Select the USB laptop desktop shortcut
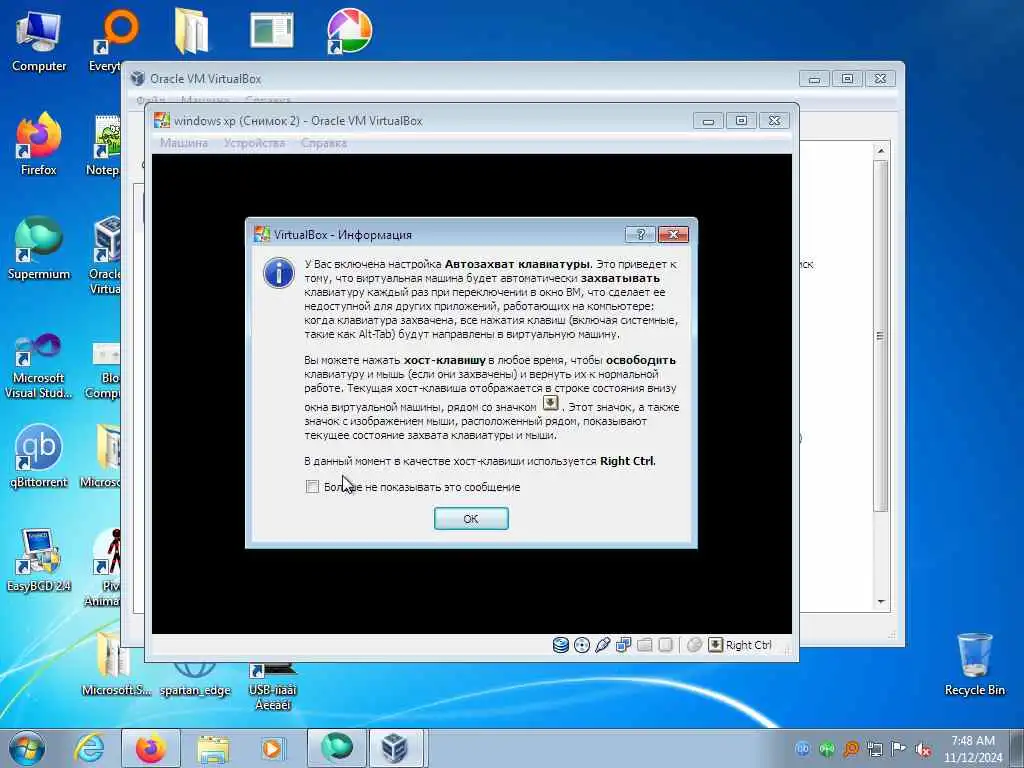The image size is (1024, 768). click(x=272, y=687)
